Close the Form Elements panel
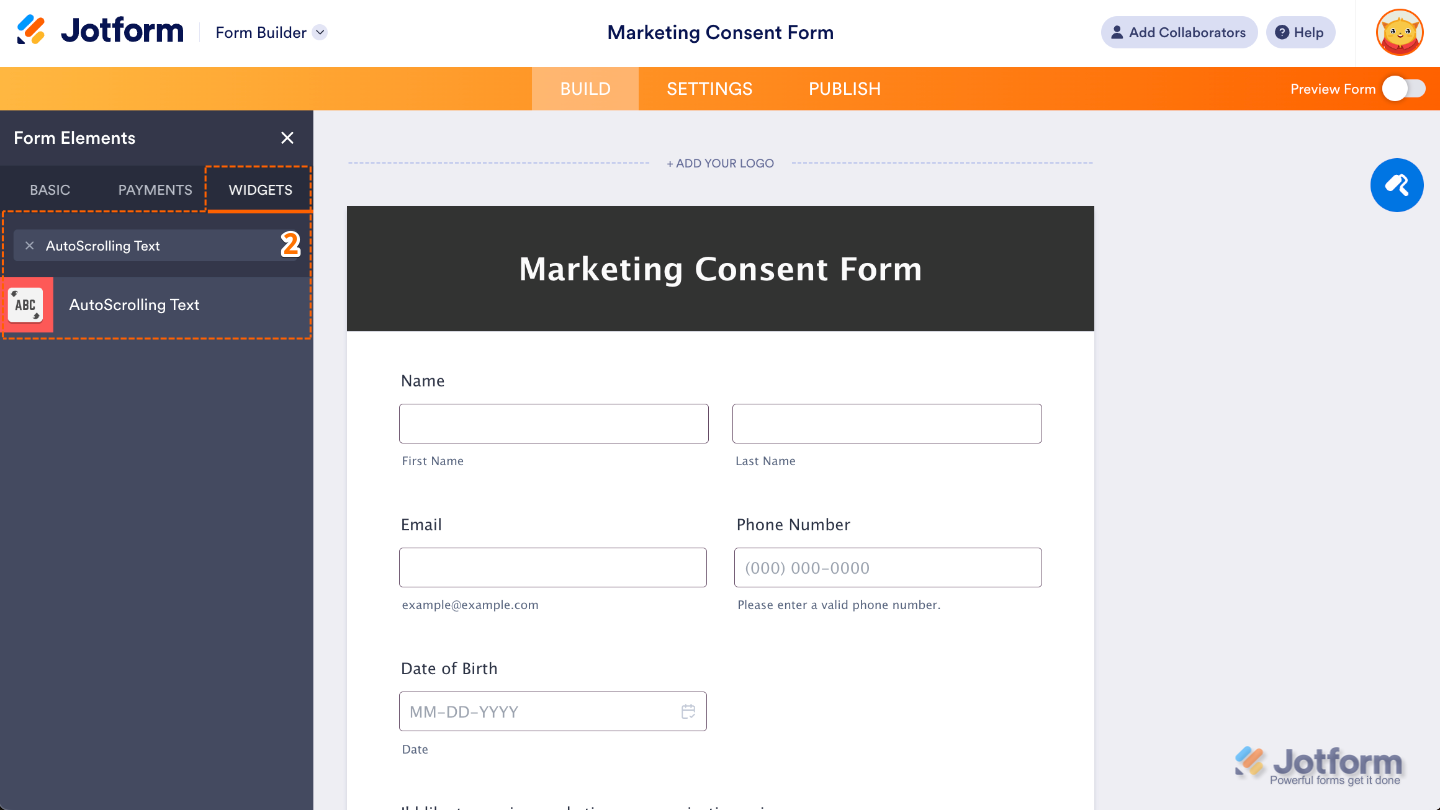 tap(287, 137)
